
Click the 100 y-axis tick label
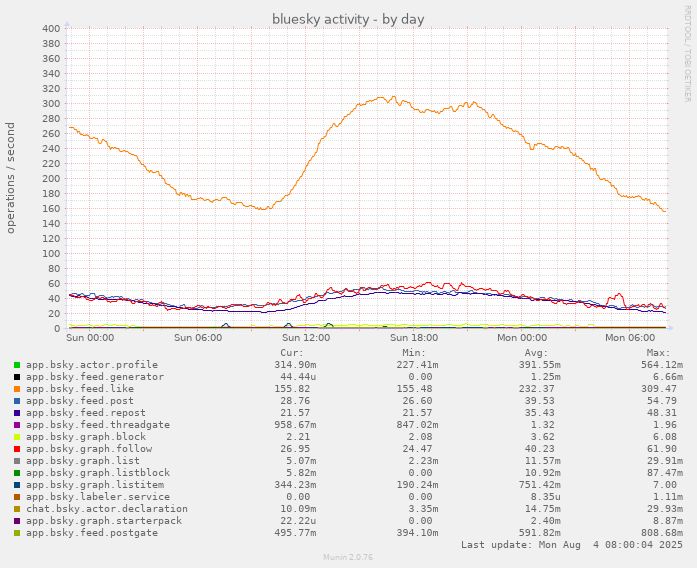51,254
